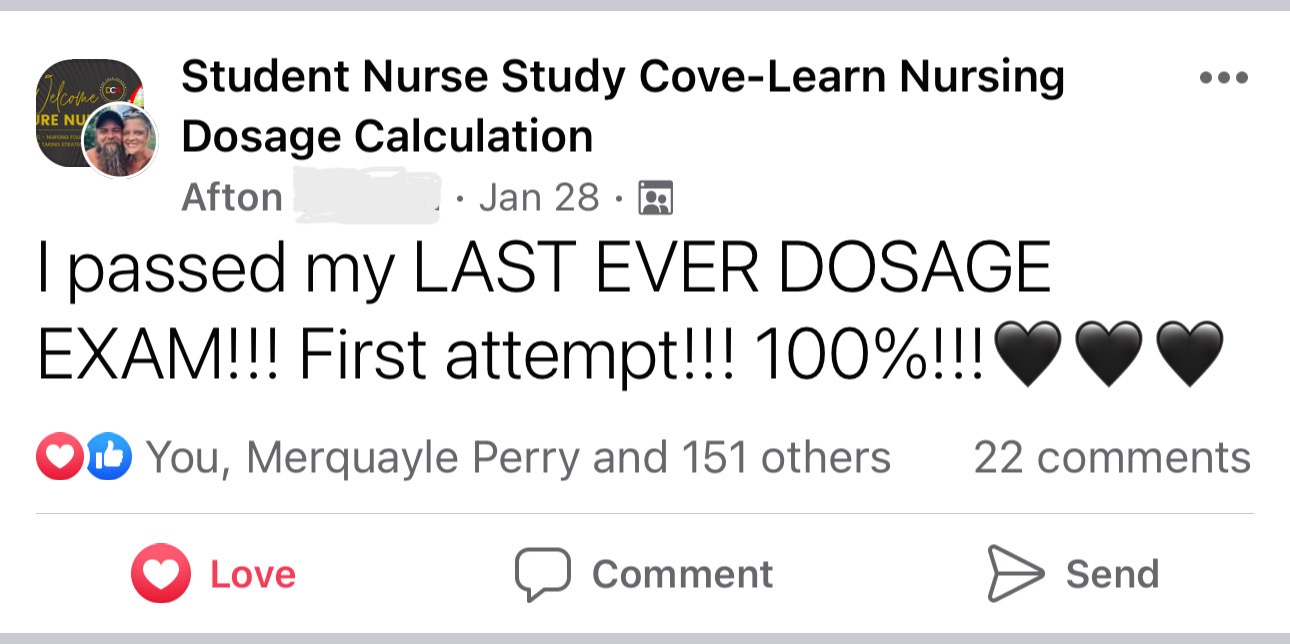Click the first black heart emoji
The image size is (1290, 644).
1031,354
